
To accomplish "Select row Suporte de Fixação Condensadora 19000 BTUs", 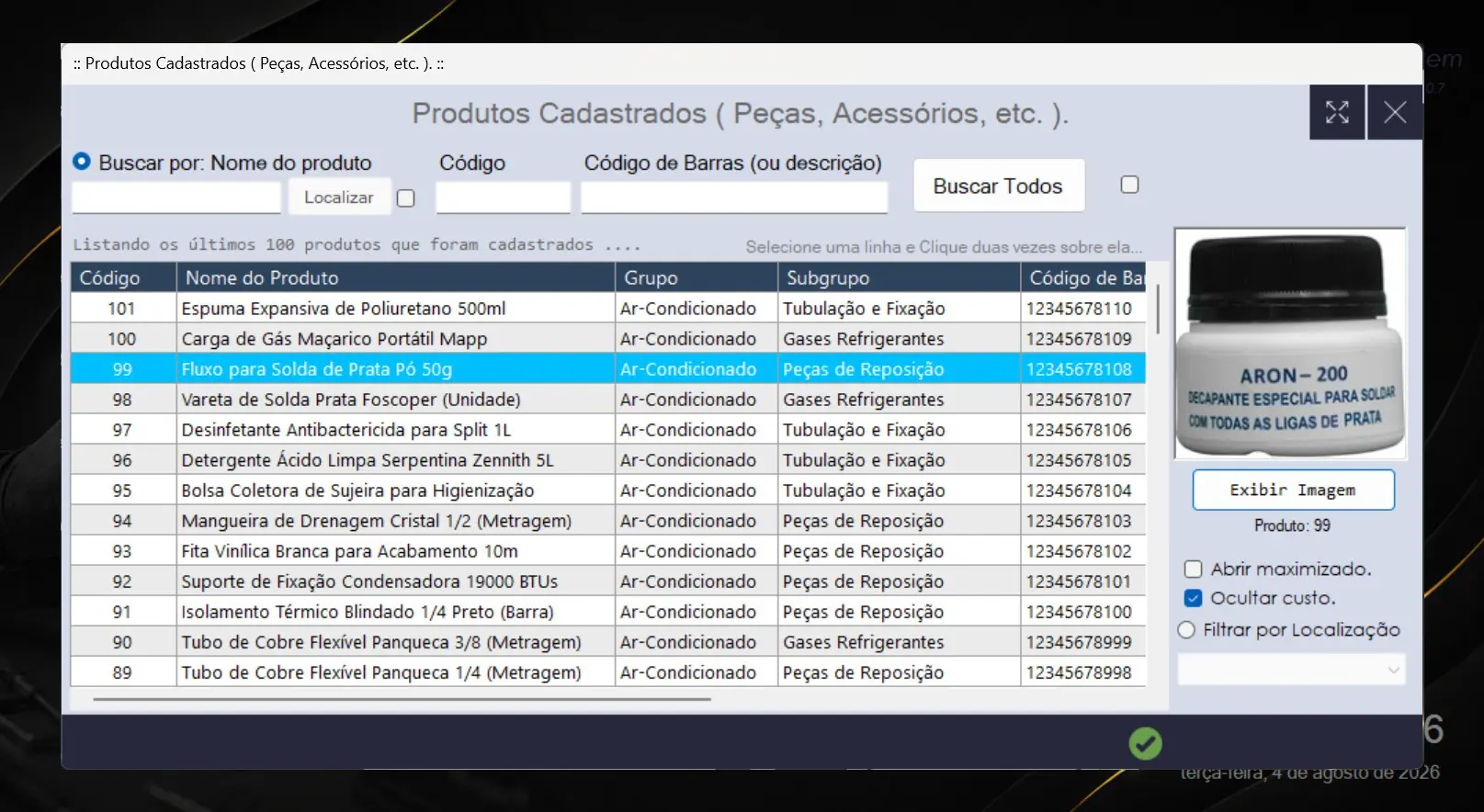I will point(608,581).
